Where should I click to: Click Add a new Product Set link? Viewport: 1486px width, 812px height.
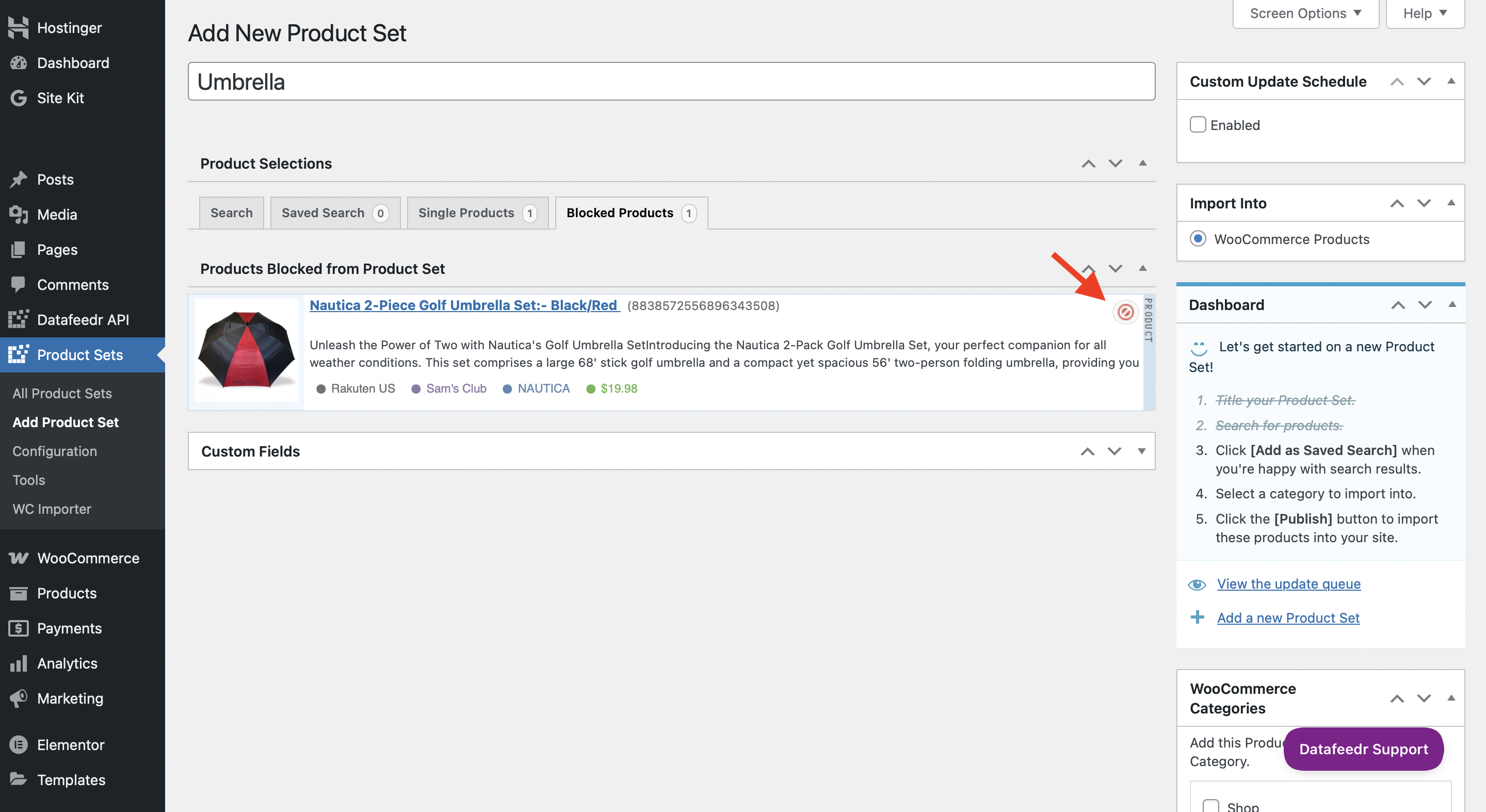1287,618
